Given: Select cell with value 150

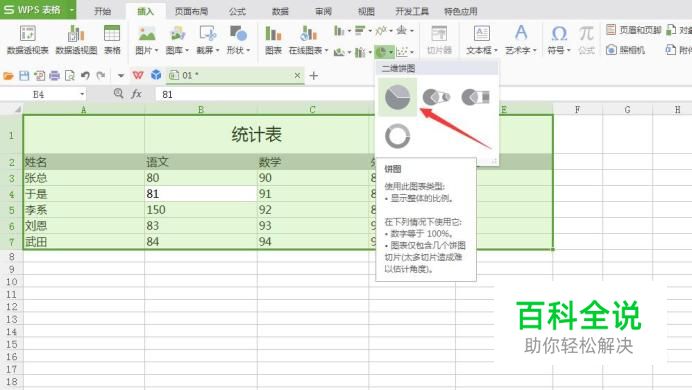Looking at the screenshot, I should pyautogui.click(x=201, y=210).
